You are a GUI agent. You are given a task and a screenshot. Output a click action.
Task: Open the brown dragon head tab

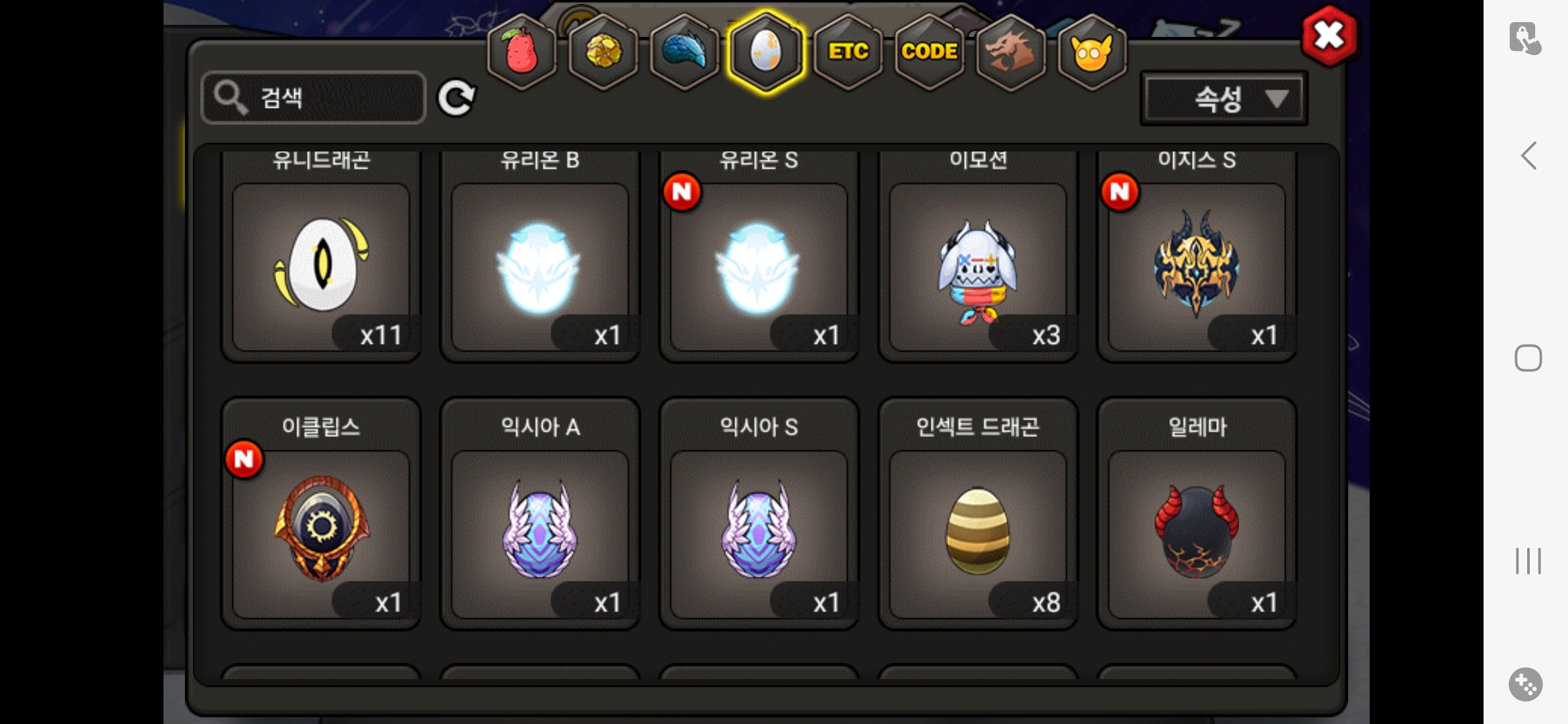[x=1010, y=52]
